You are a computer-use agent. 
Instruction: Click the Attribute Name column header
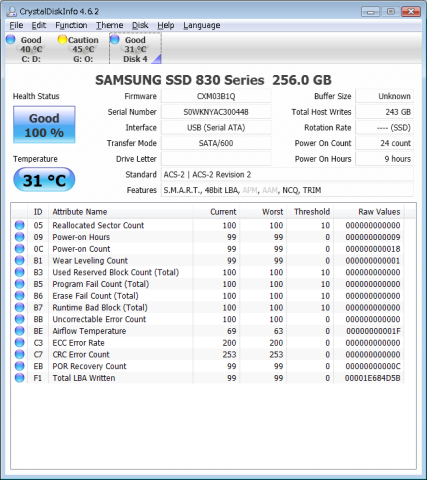tap(121, 212)
